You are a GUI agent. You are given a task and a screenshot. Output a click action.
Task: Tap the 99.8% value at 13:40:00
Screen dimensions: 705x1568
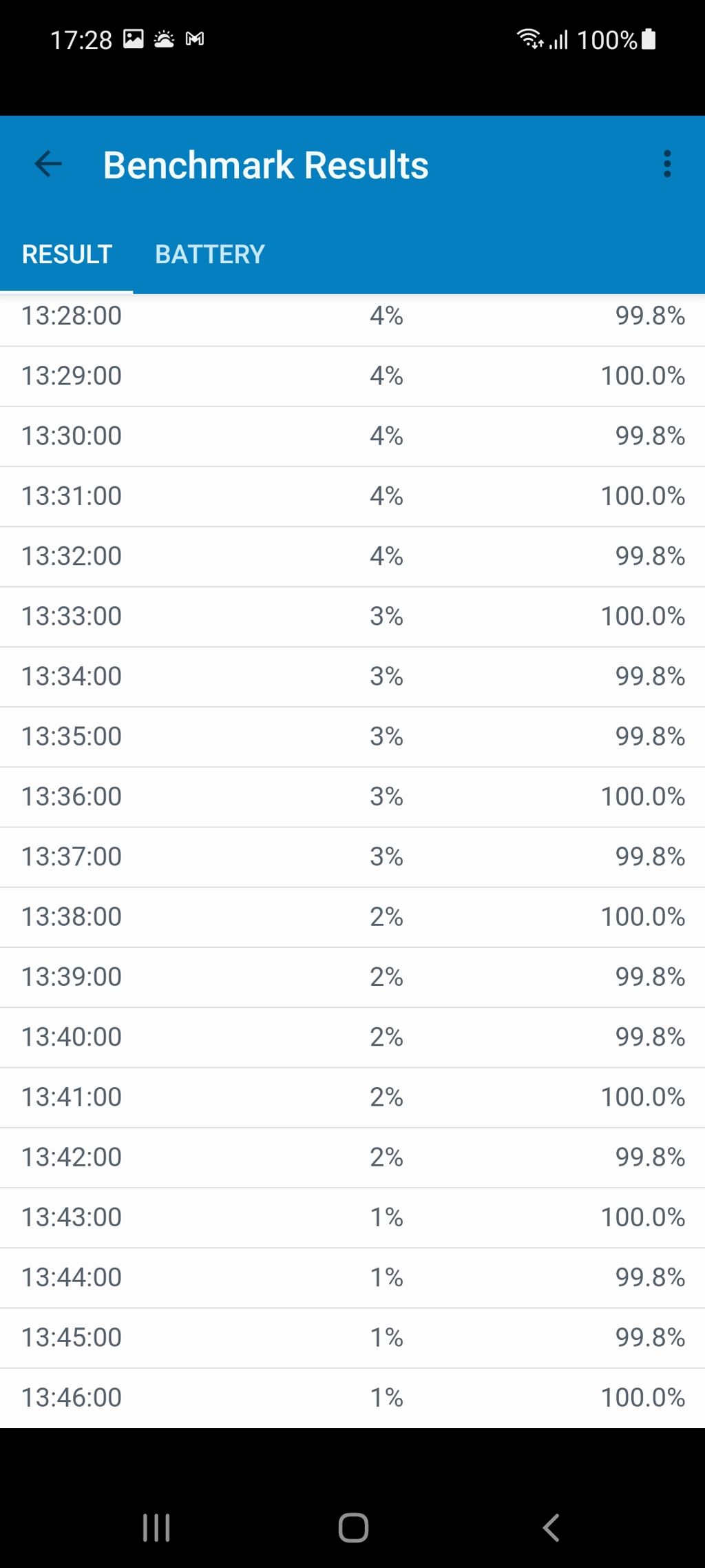tap(650, 1037)
